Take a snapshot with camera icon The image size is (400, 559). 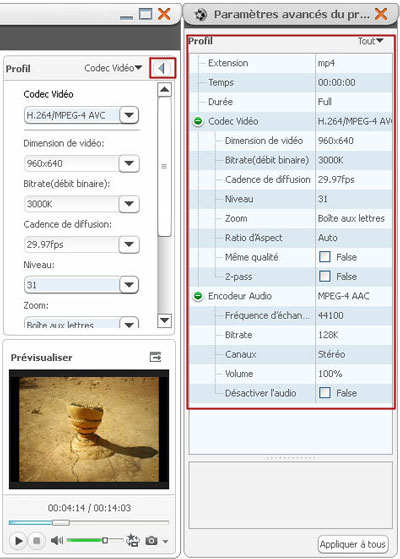(x=151, y=541)
